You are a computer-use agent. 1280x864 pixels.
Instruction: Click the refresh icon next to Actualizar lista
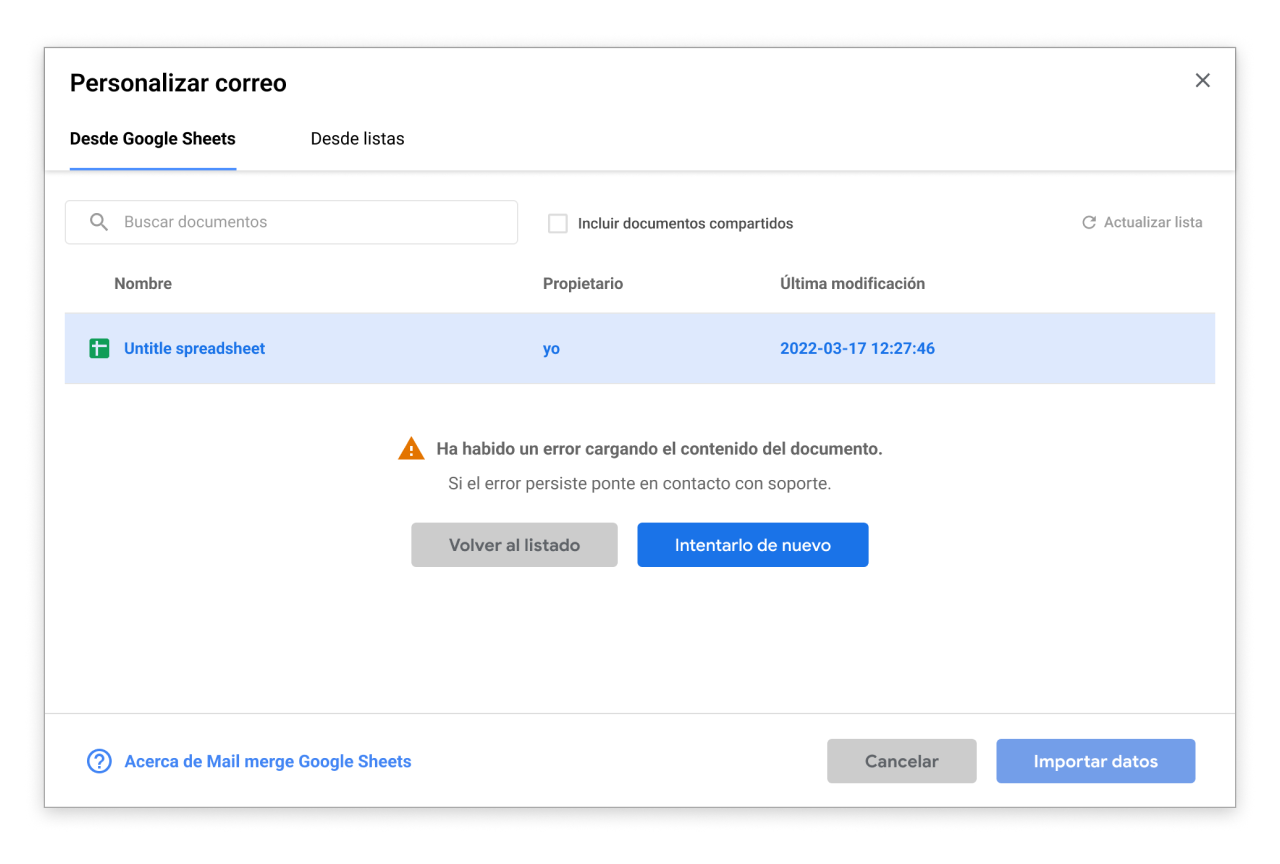[1088, 222]
